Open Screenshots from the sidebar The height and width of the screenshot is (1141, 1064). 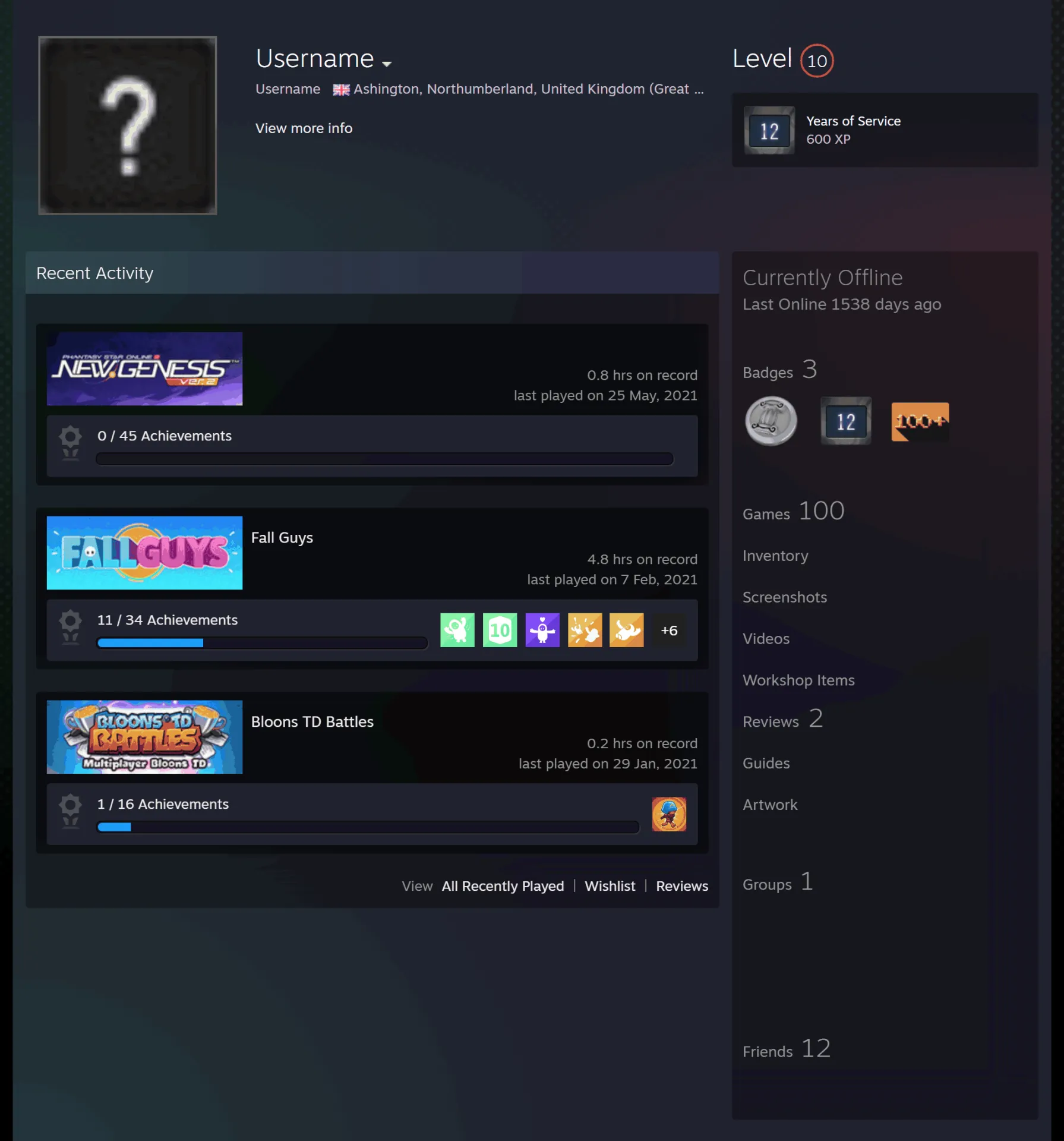click(x=784, y=597)
